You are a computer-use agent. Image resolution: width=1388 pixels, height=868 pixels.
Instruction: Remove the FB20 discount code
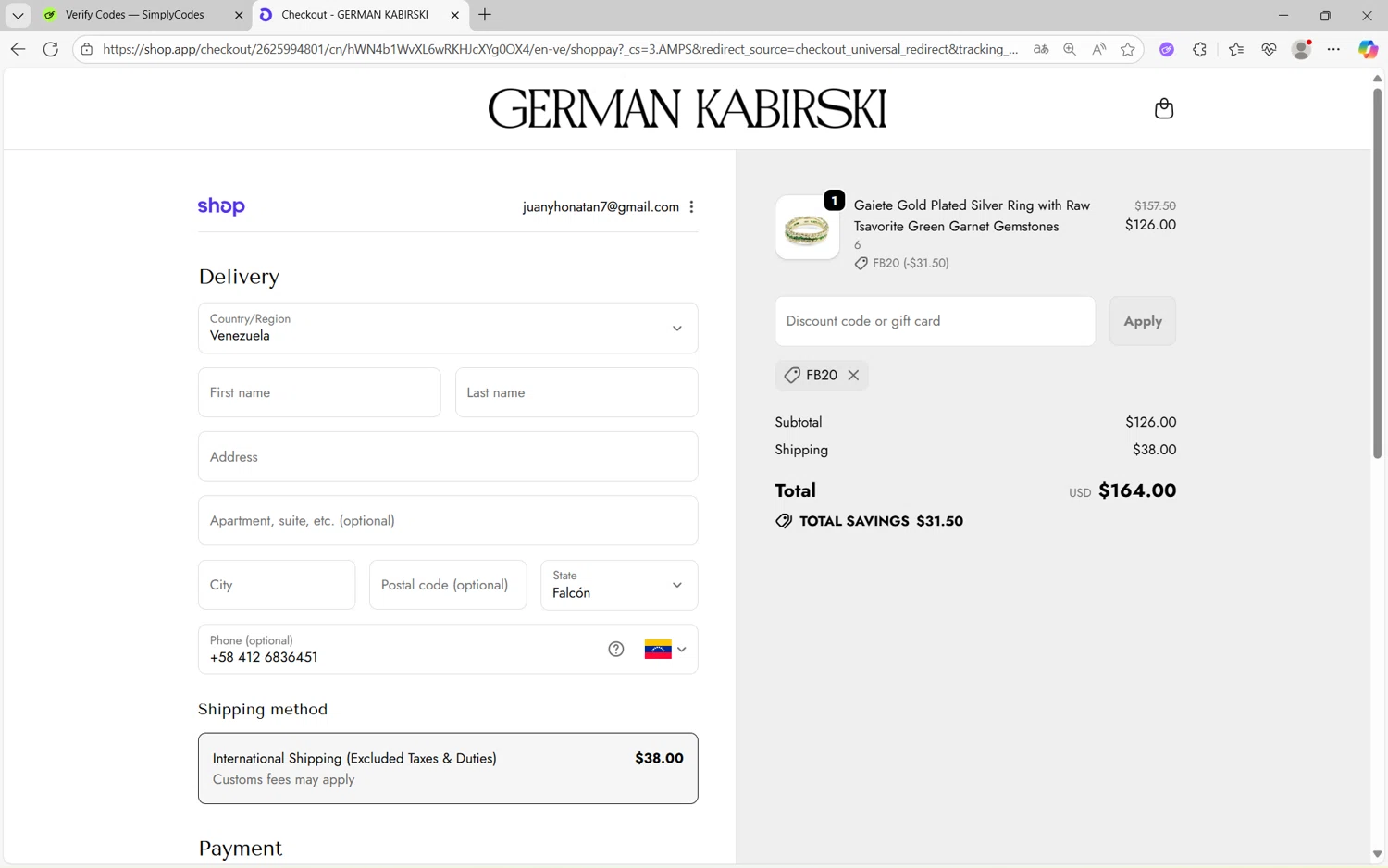coord(853,375)
